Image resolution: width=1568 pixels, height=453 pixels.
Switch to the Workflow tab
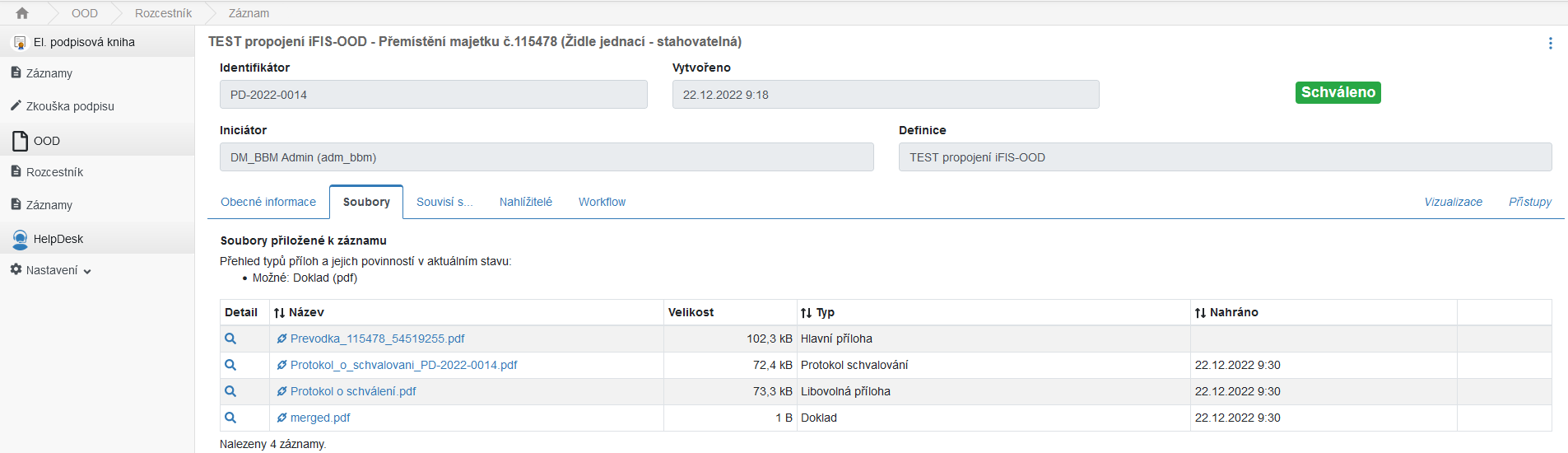tap(602, 202)
